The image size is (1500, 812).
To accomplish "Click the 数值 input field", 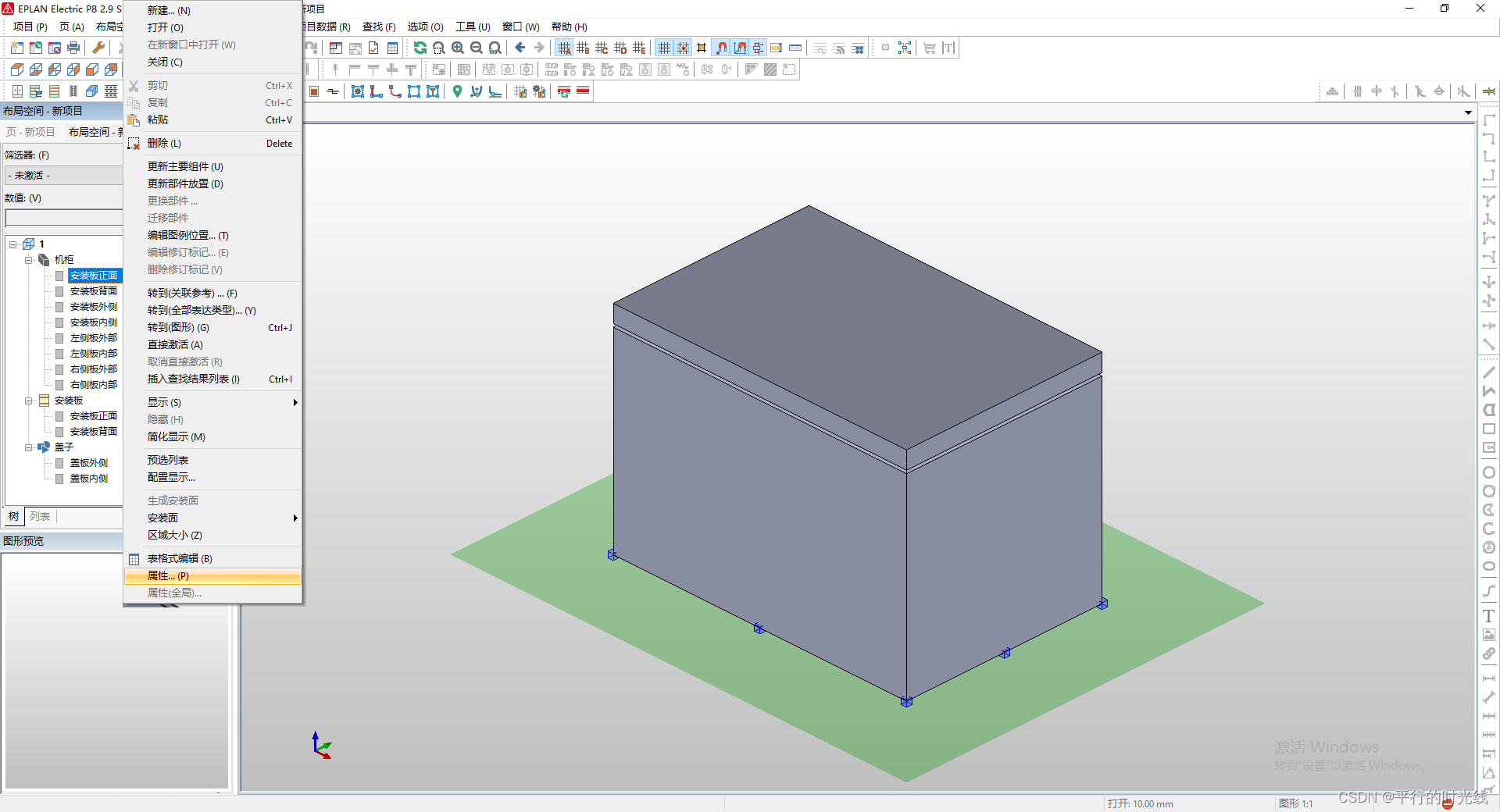I will (64, 218).
